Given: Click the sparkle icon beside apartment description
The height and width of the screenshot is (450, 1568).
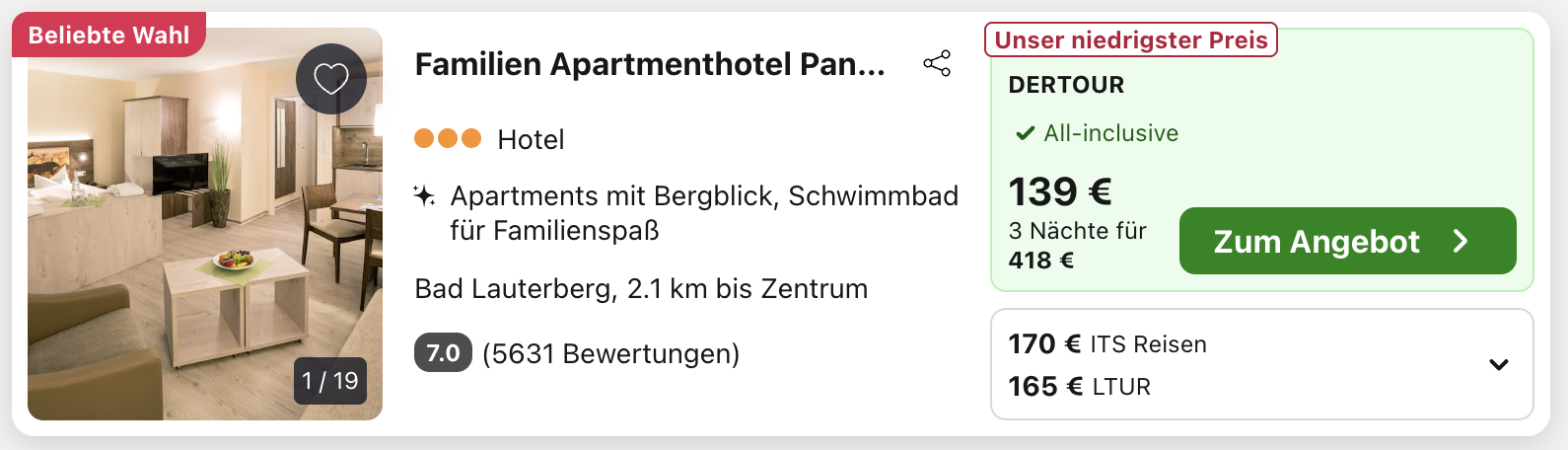Looking at the screenshot, I should pos(424,195).
